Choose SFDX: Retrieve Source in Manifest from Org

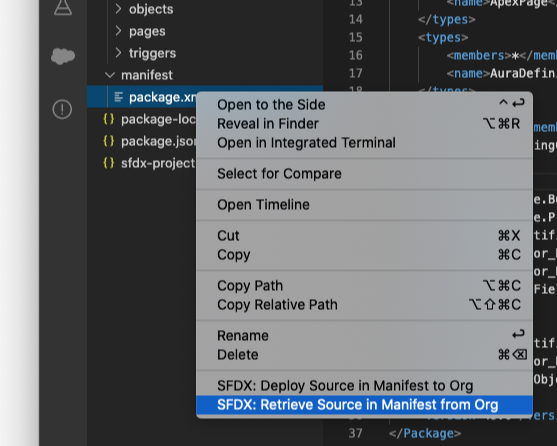click(364, 405)
